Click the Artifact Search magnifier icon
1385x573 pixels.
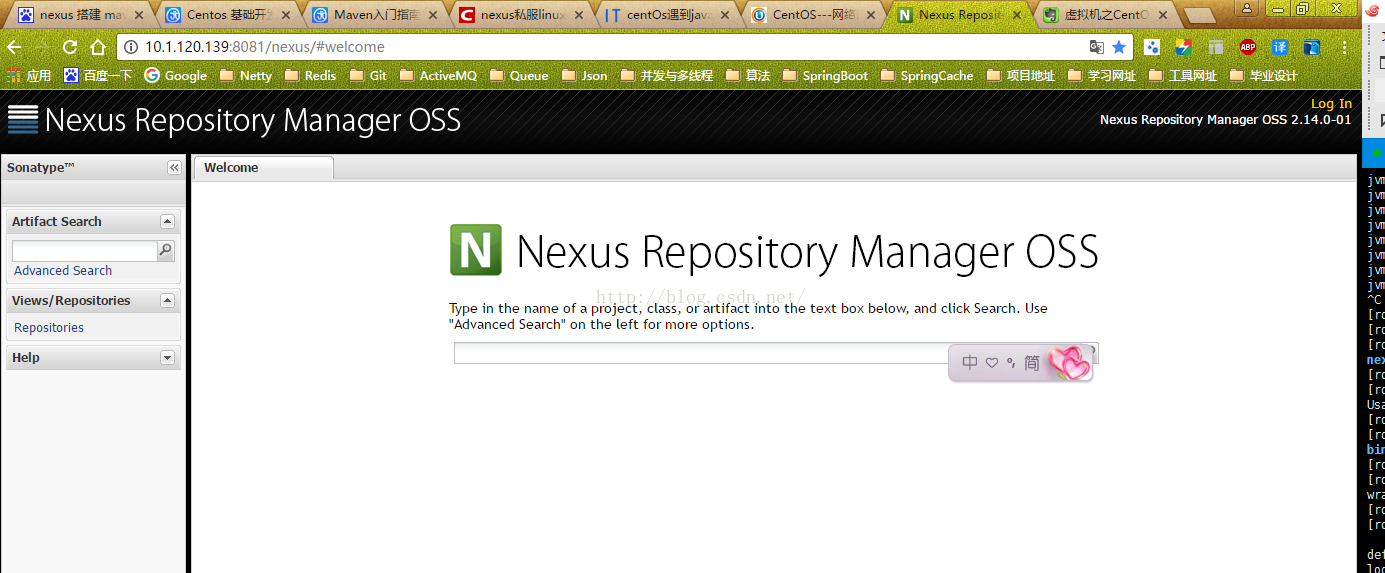[166, 250]
